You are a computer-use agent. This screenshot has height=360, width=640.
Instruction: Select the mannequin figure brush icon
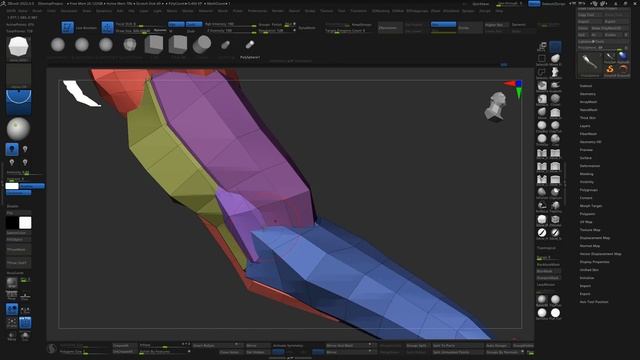point(555,73)
